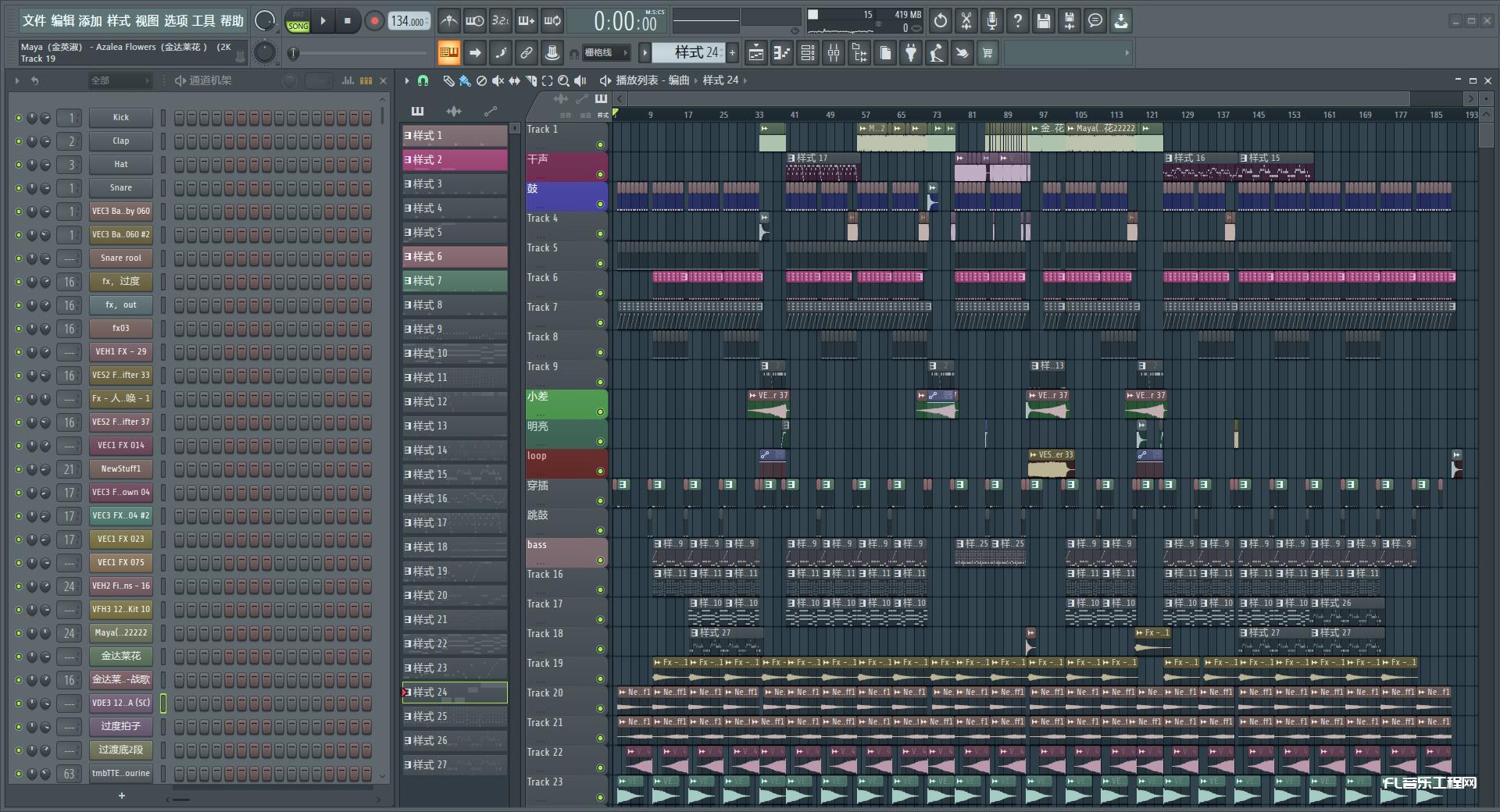
Task: Select 样式 6 in pattern picker
Action: (x=455, y=257)
